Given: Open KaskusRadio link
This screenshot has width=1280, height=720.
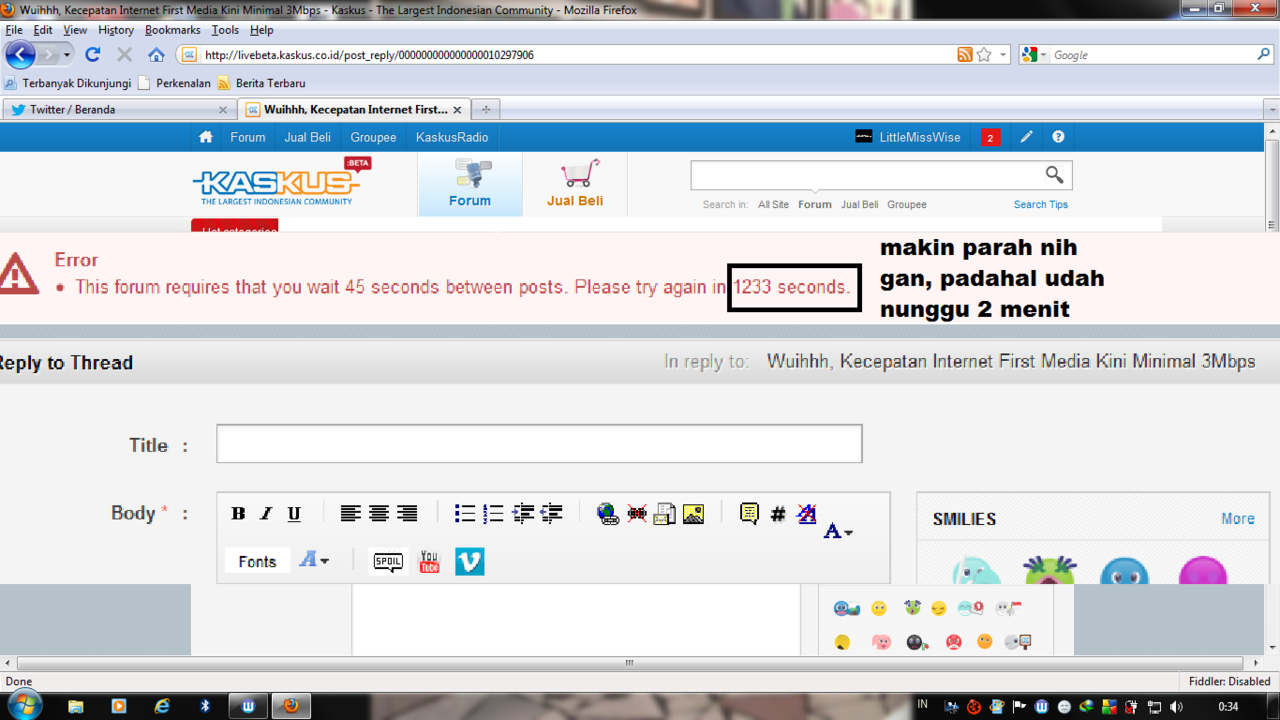Looking at the screenshot, I should (452, 137).
